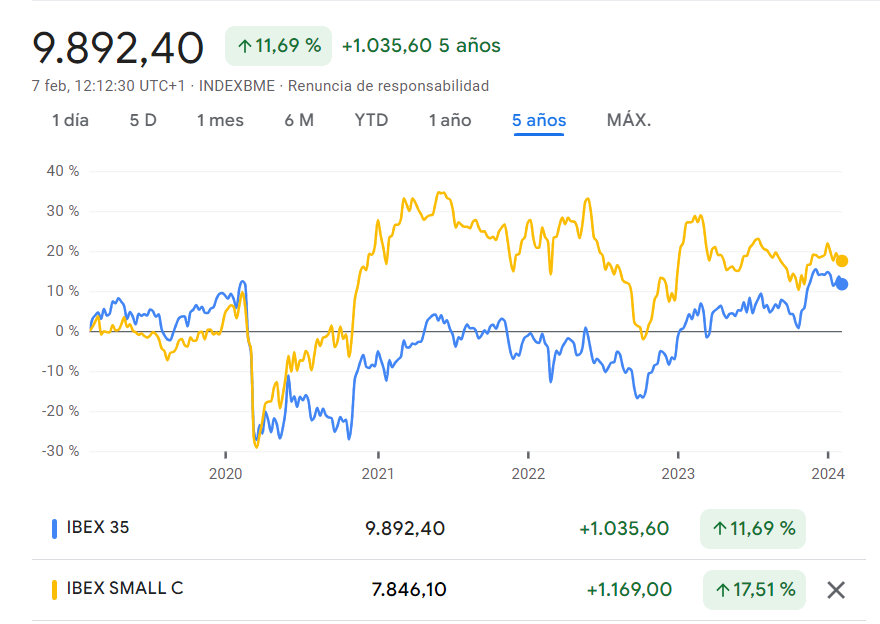The image size is (880, 624).
Task: Click the 17,51 % green change badge
Action: [x=753, y=589]
